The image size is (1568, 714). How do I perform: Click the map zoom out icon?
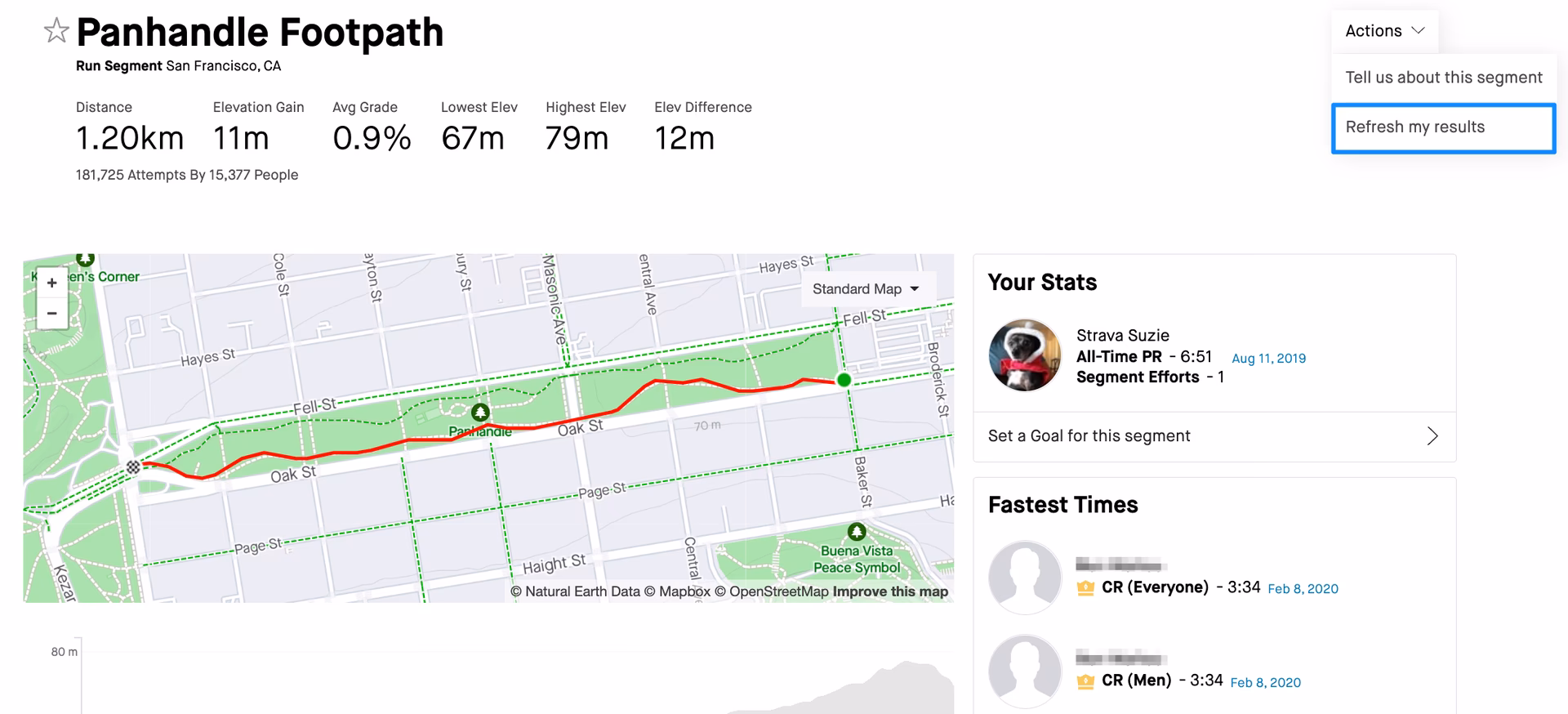[x=51, y=314]
